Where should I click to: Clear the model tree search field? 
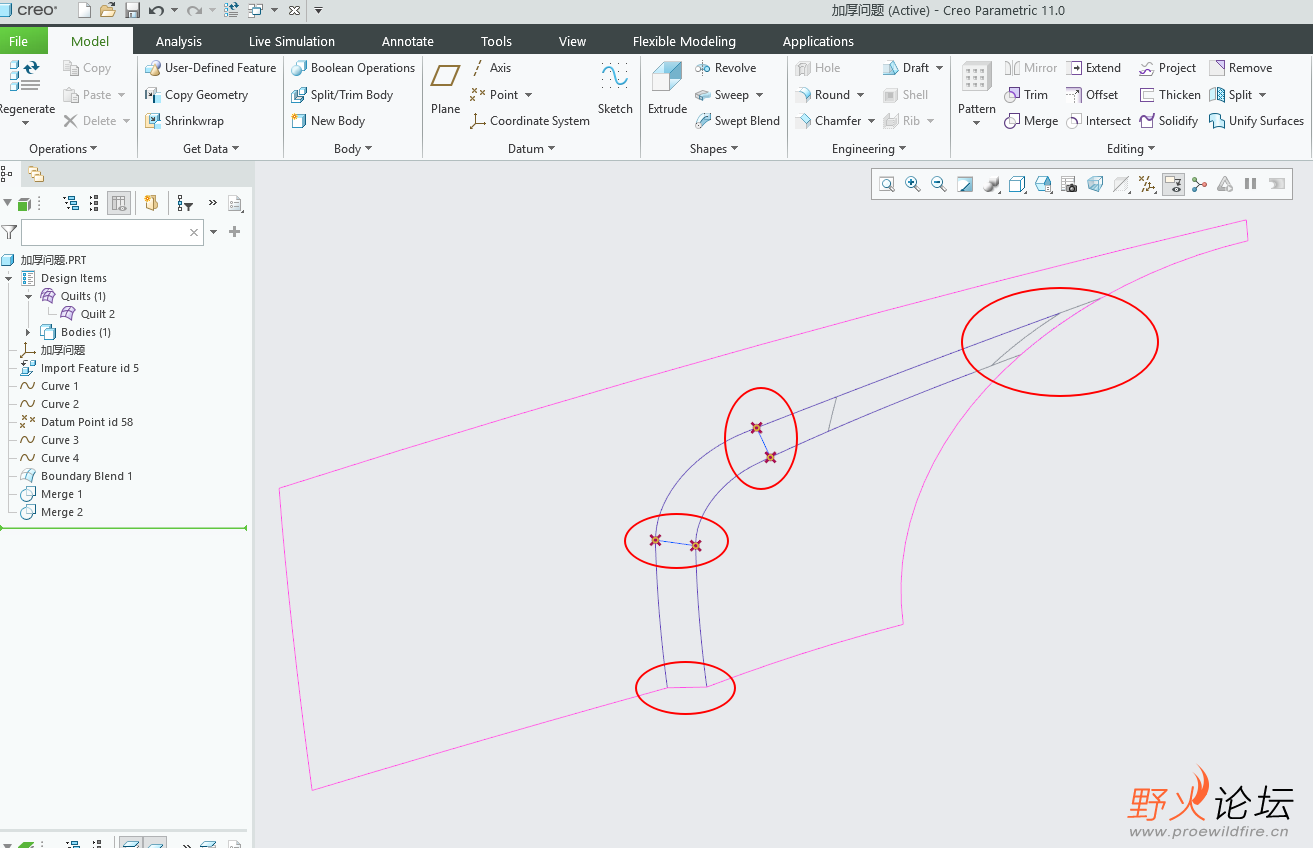[194, 232]
